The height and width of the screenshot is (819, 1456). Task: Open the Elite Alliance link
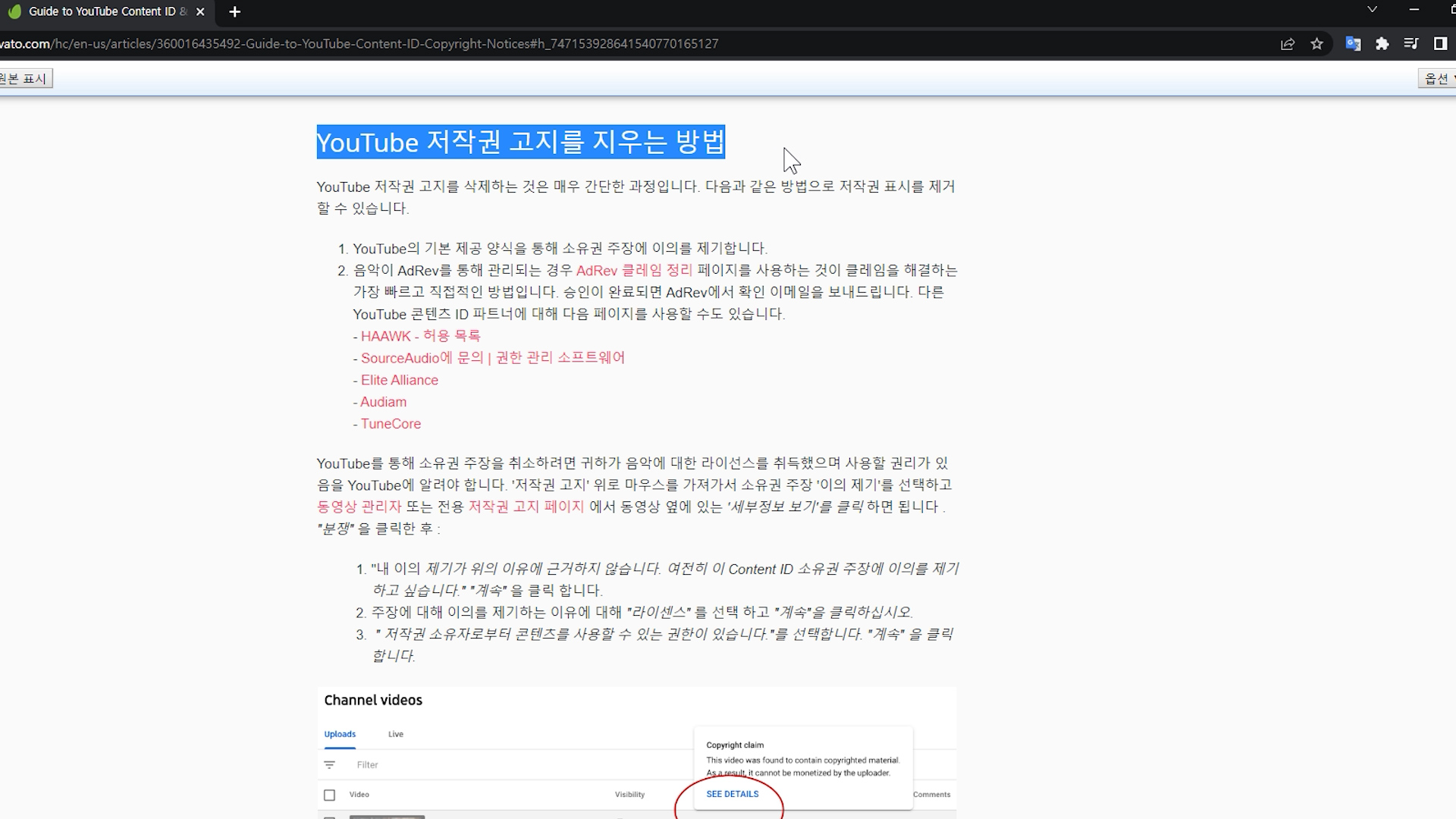tap(400, 380)
